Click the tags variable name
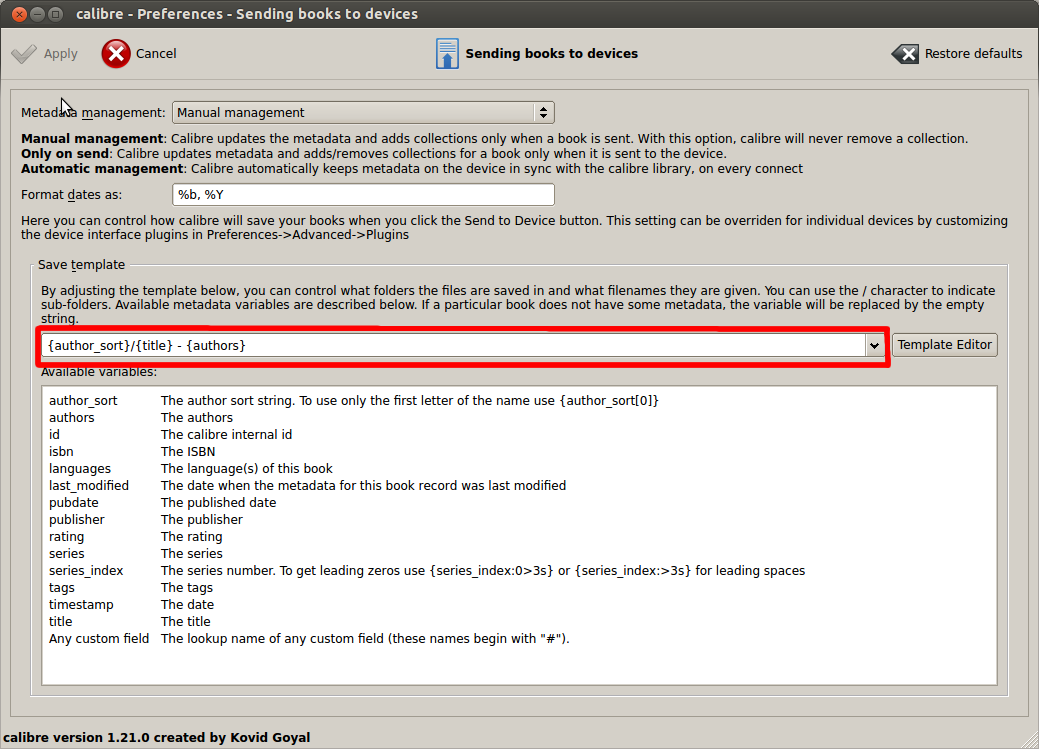This screenshot has height=749, width=1039. pos(62,588)
